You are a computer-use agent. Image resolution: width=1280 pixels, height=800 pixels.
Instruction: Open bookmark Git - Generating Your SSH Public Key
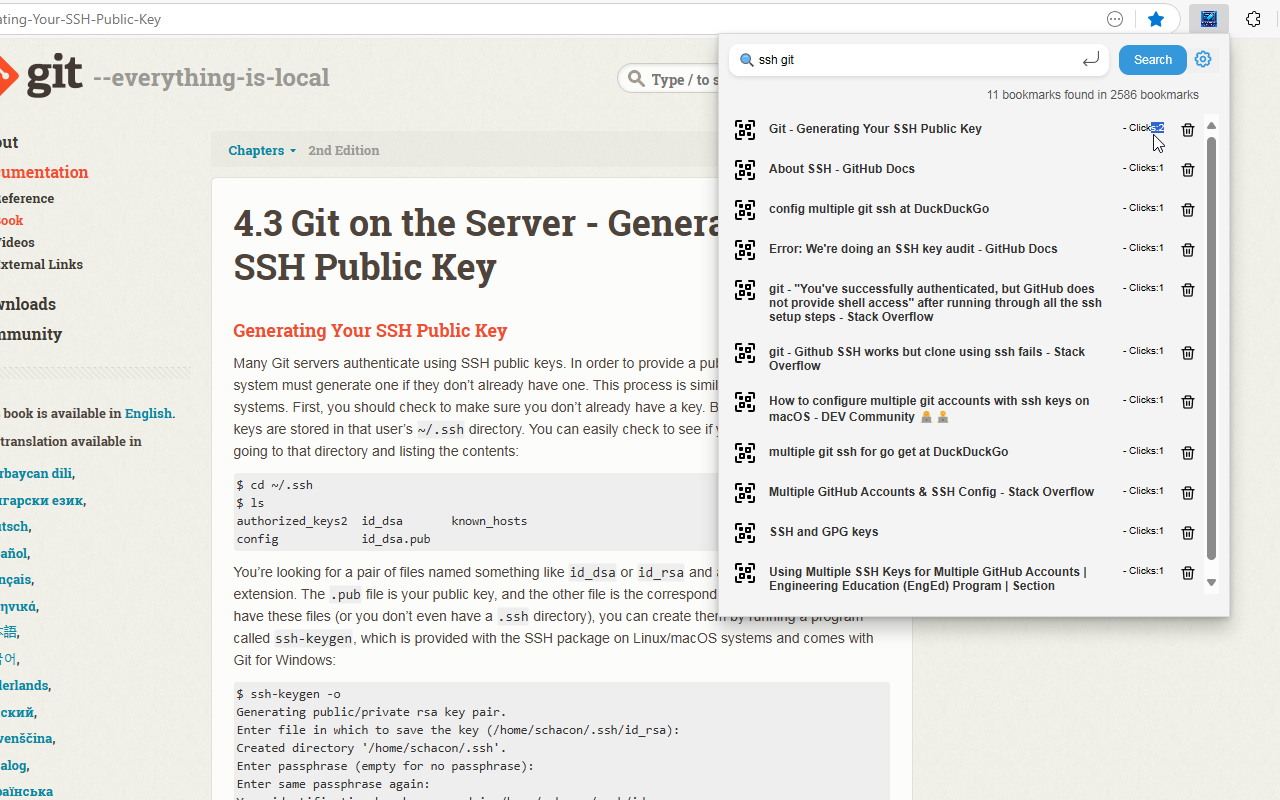coord(875,129)
